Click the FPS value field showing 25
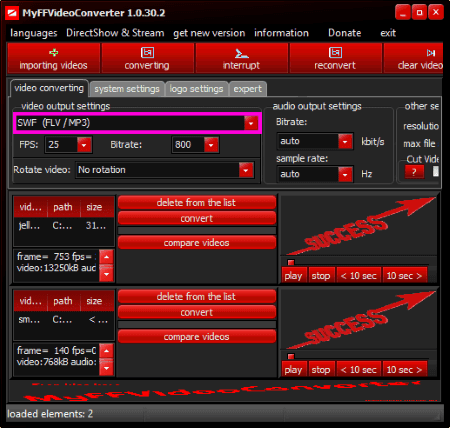Viewport: 450px width, 428px height. tap(61, 145)
